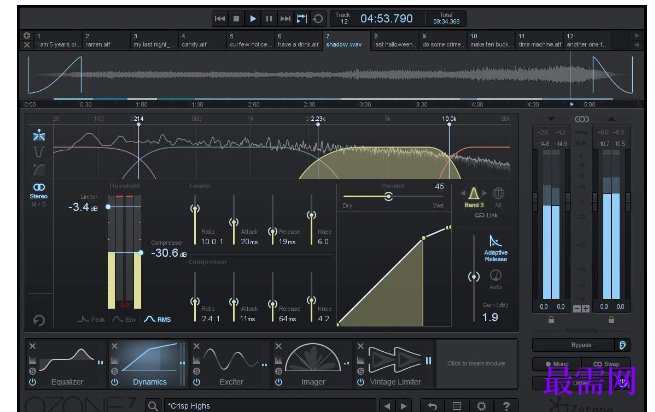655x412 pixels.
Task: Select track tab 4 candy.aif
Action: (202, 41)
